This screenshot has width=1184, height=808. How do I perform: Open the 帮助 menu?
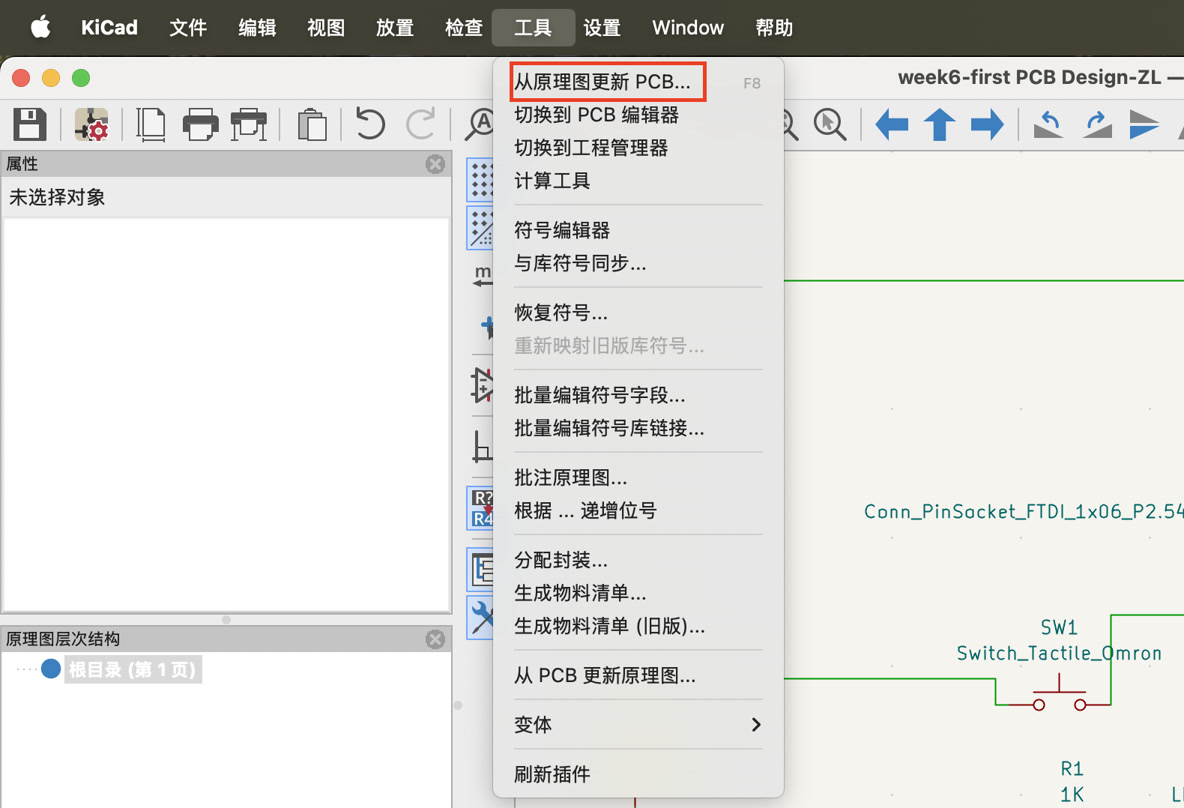(x=774, y=28)
